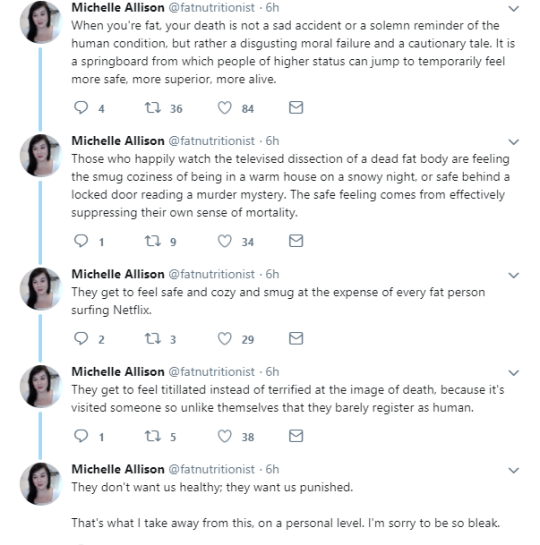Viewport: 540px width, 545px height.
Task: Expand options chevron on 'televised dissection' tweet
Action: click(514, 142)
